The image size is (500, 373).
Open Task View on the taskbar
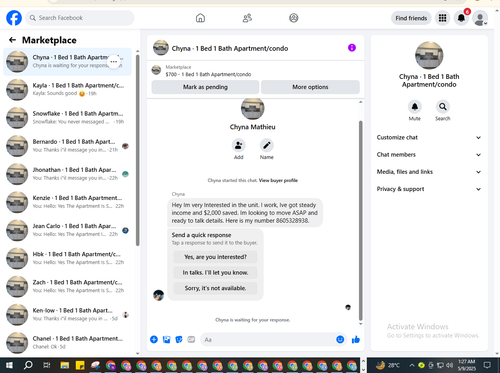[46, 365]
